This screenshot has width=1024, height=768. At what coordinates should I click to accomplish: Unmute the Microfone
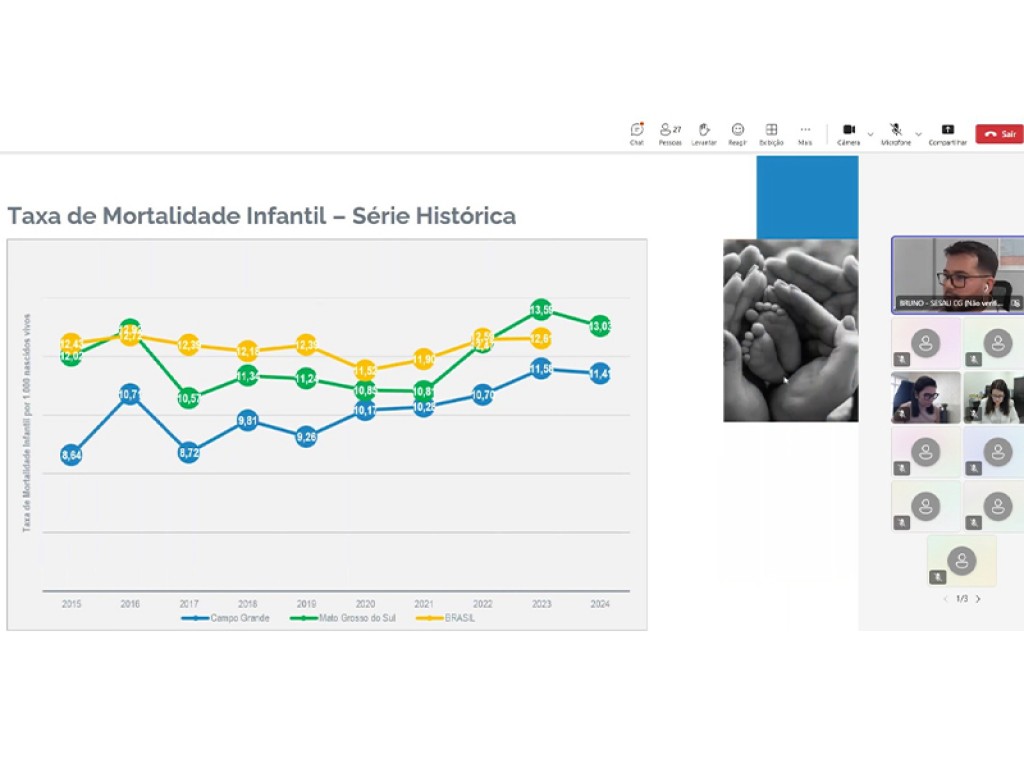[x=896, y=133]
